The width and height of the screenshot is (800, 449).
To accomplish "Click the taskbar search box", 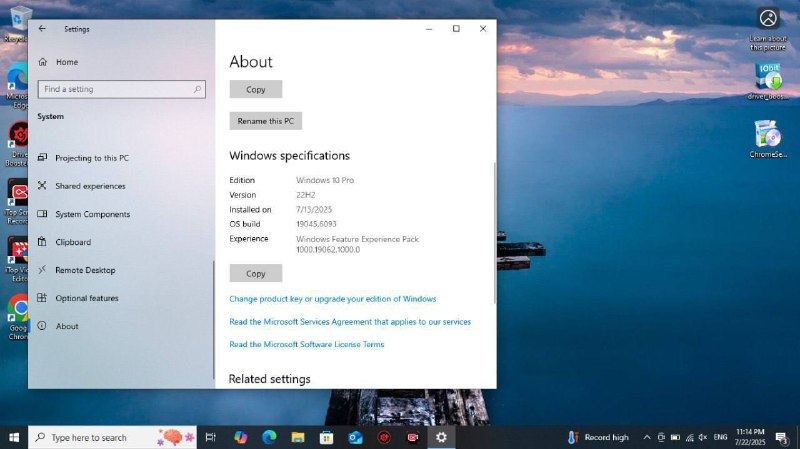I will click(112, 437).
